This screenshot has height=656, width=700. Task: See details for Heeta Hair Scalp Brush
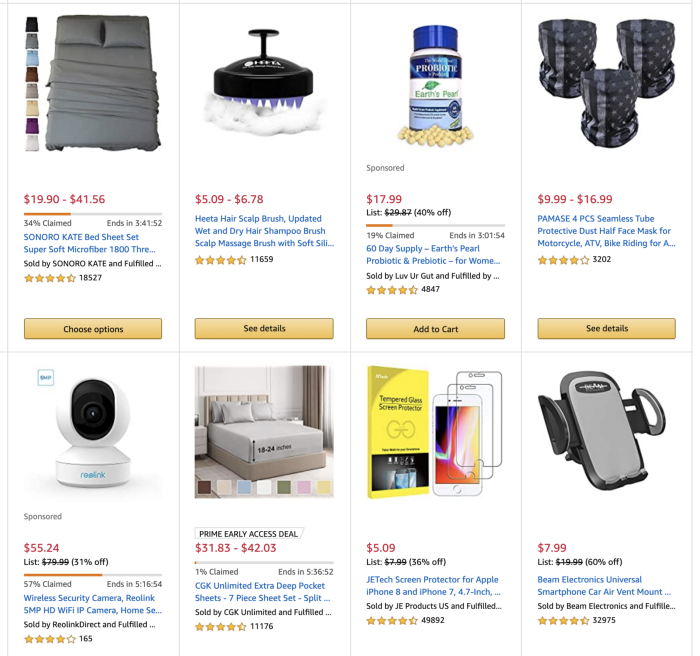click(x=264, y=328)
